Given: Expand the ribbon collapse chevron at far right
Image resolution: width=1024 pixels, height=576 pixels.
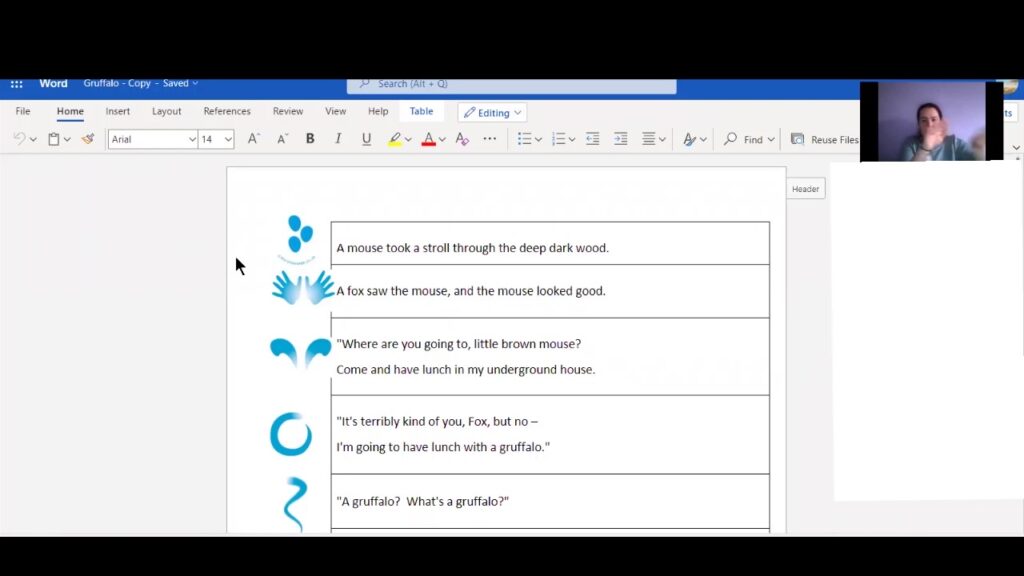Looking at the screenshot, I should [1016, 148].
